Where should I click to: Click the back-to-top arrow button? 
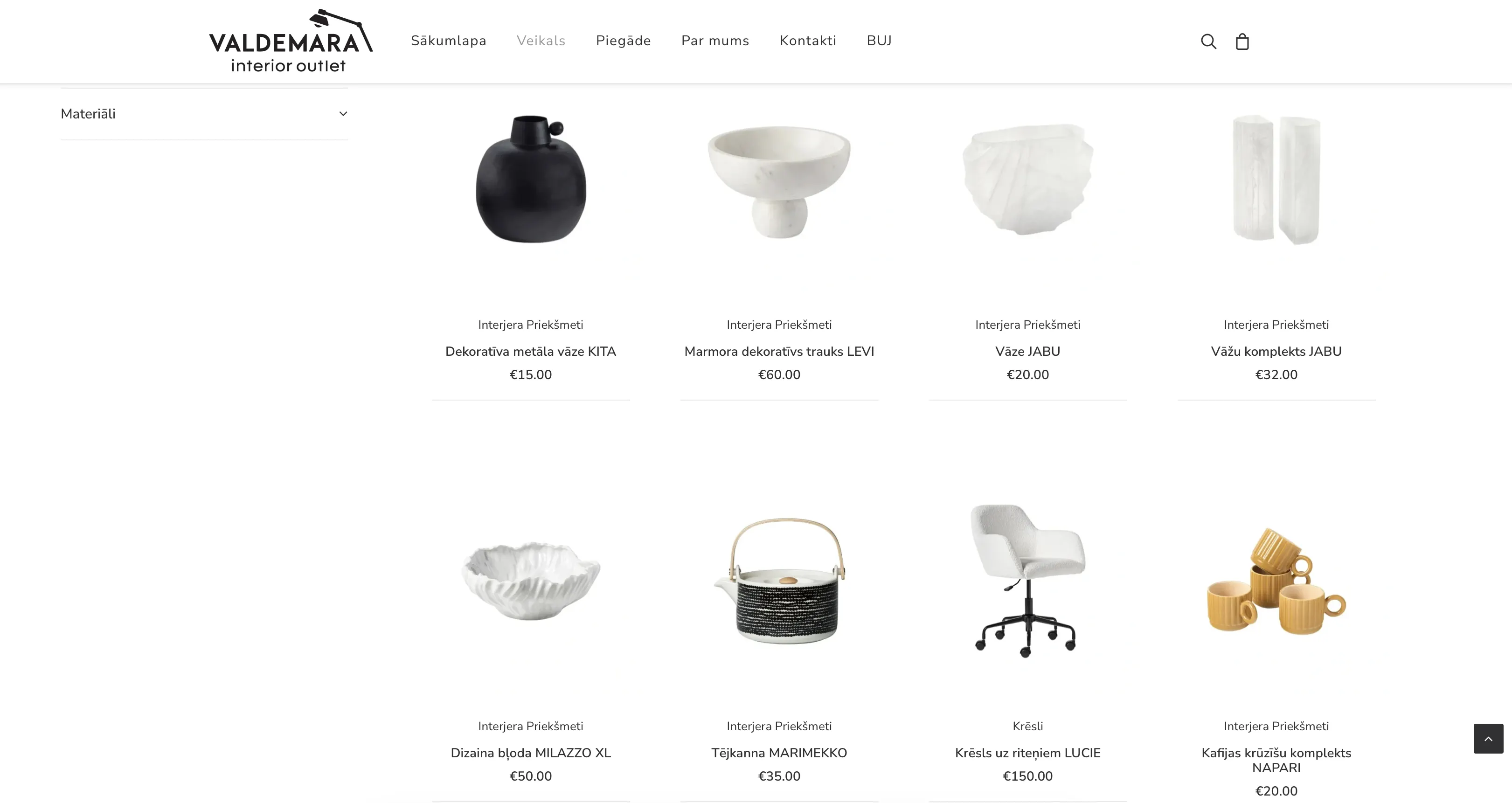(1488, 739)
